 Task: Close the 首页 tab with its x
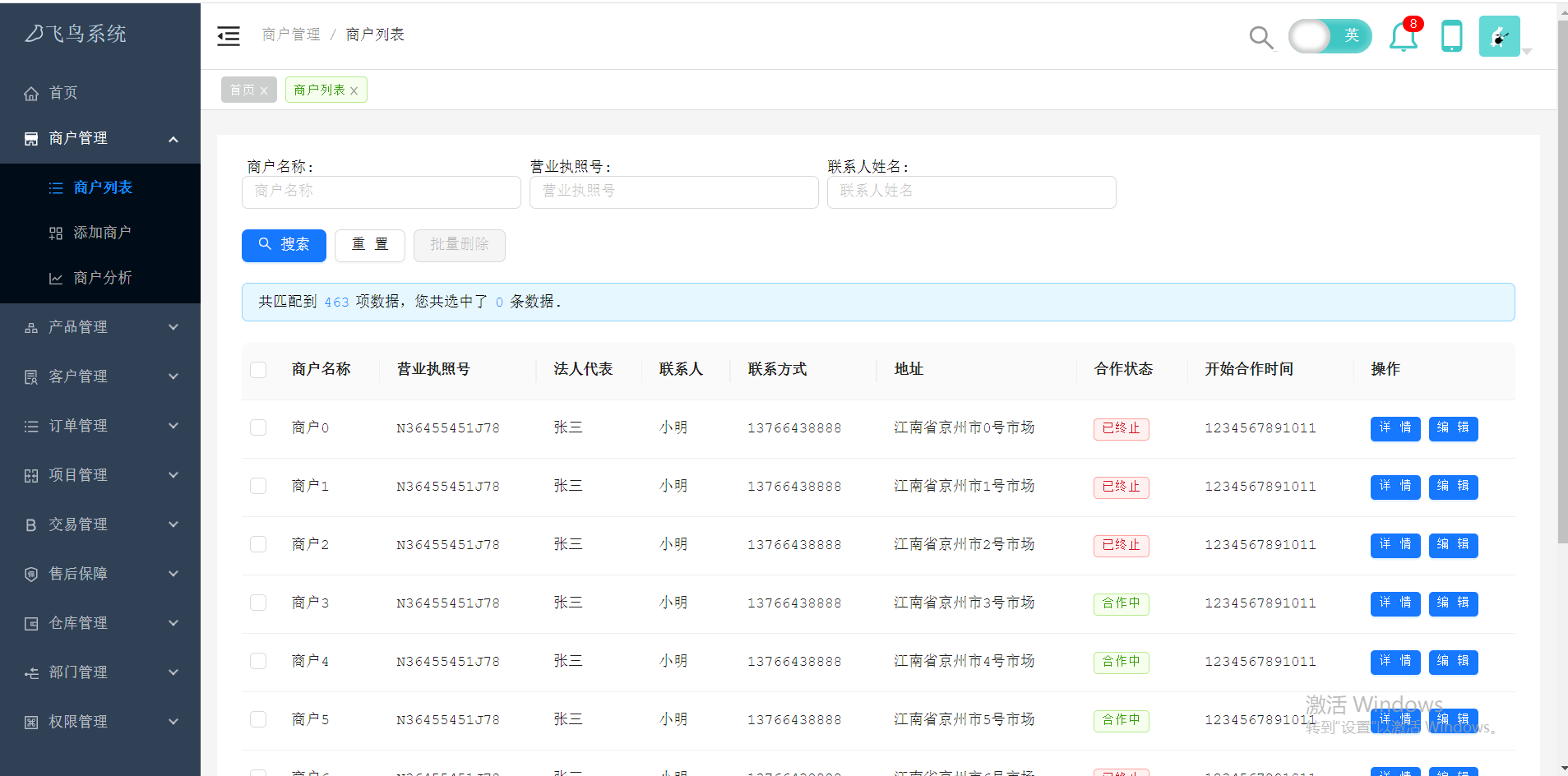pyautogui.click(x=264, y=91)
